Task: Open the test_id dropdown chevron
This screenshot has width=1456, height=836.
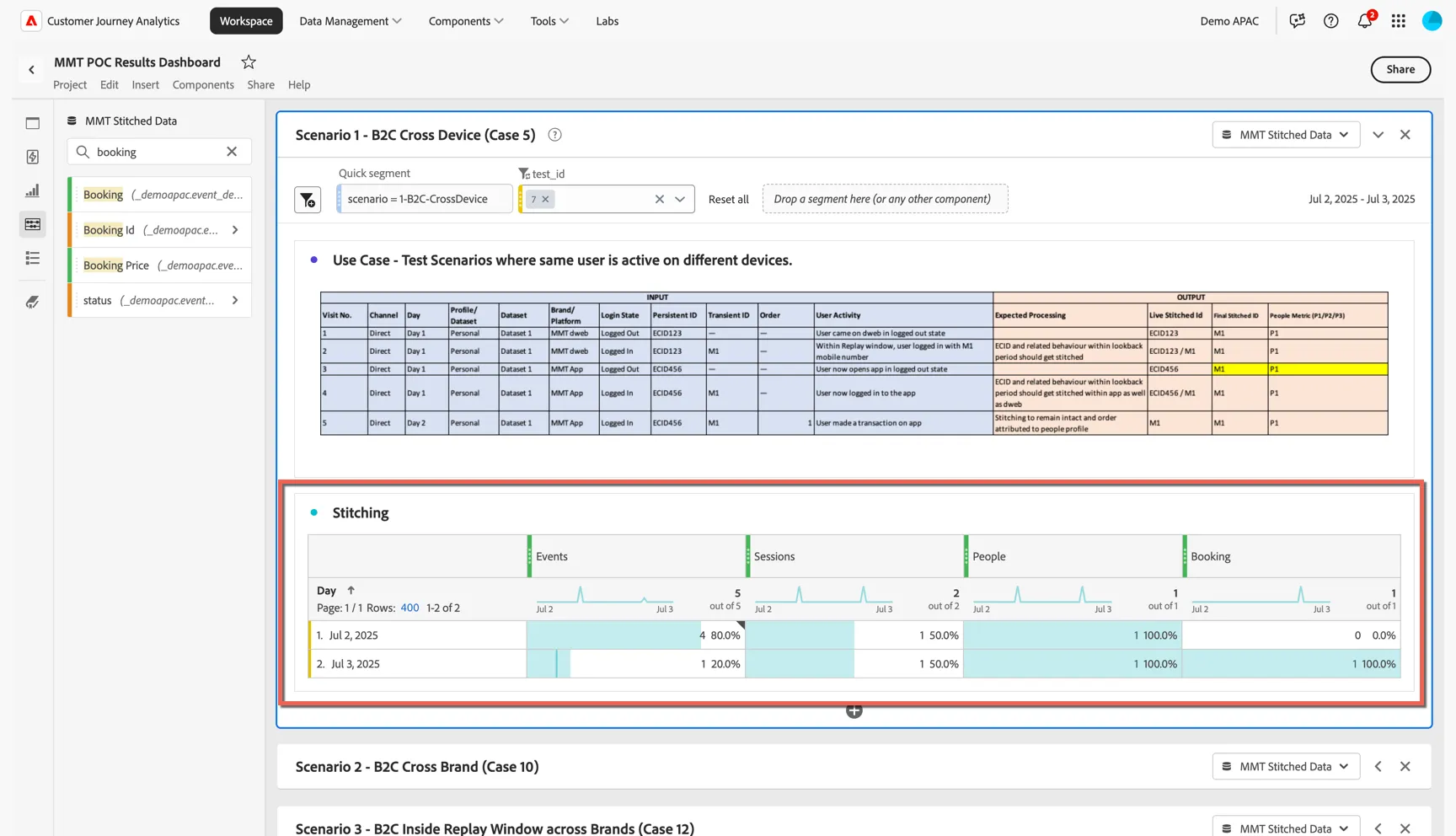Action: [680, 199]
